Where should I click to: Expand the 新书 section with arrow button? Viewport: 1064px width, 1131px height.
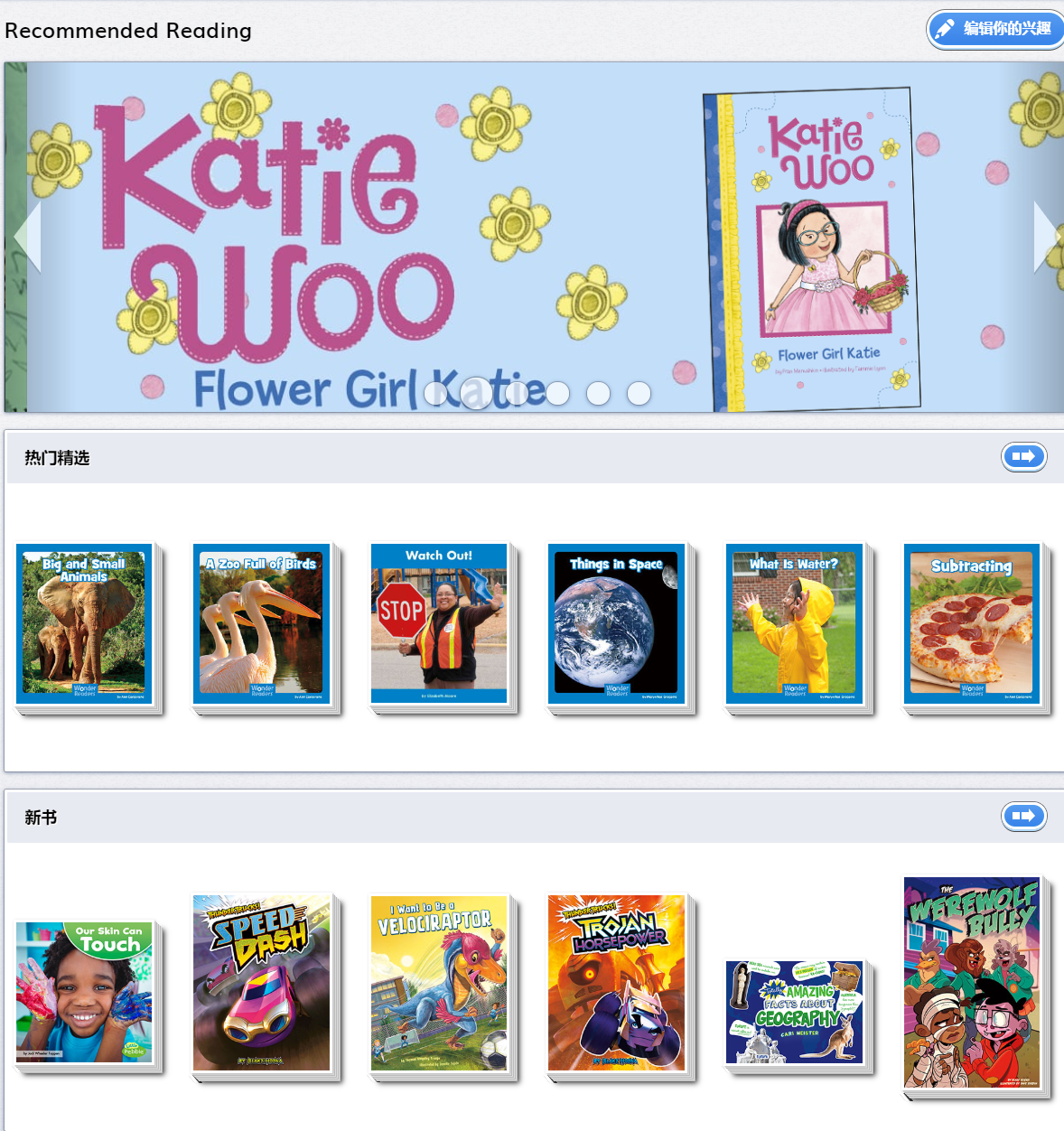(x=1023, y=816)
